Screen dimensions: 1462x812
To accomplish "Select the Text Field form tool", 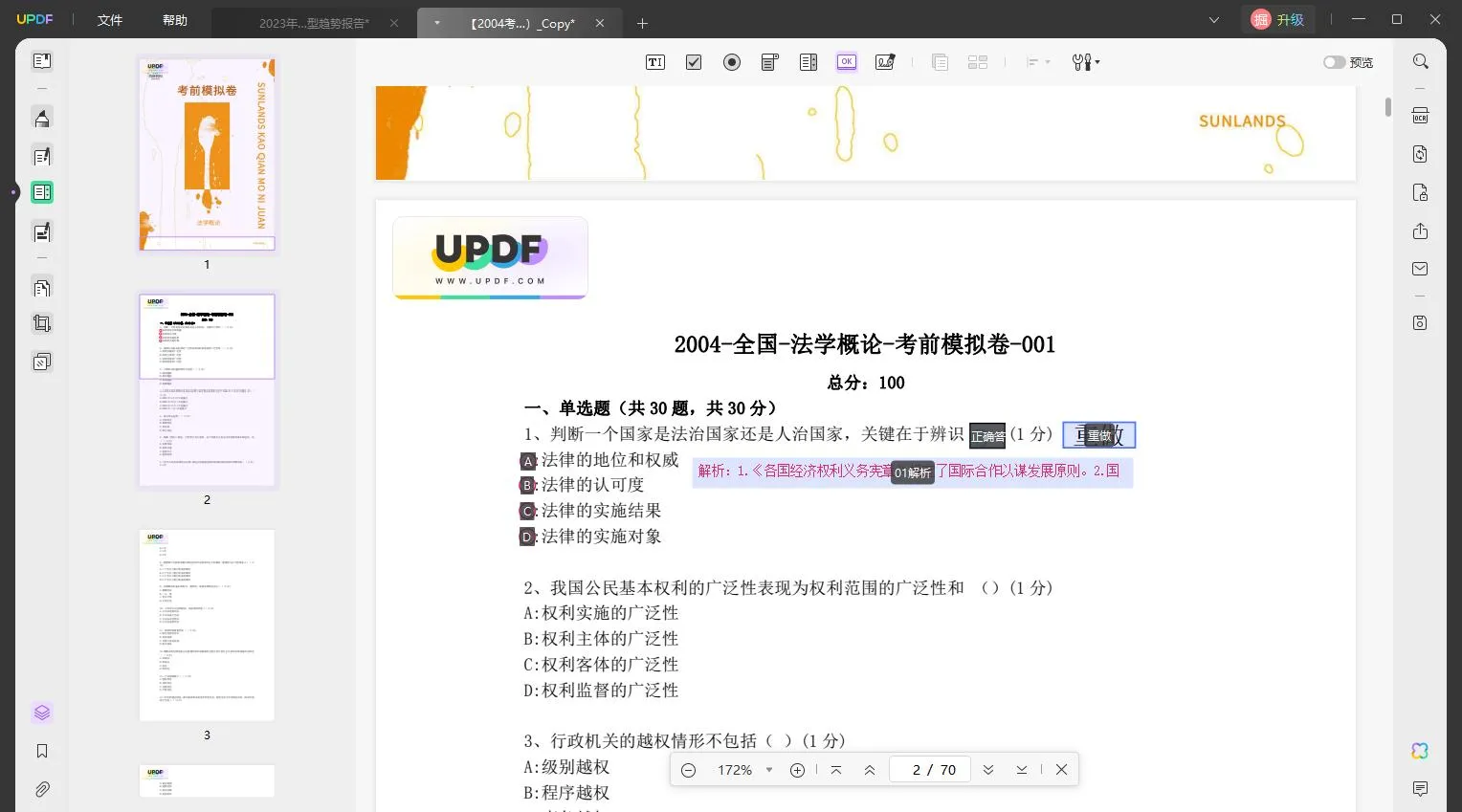I will click(655, 62).
